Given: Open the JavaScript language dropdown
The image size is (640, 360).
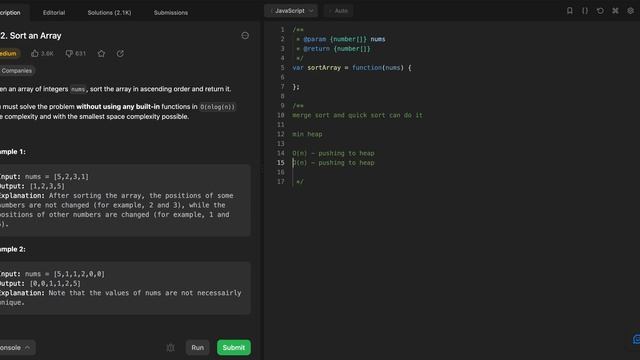Looking at the screenshot, I should [x=291, y=11].
